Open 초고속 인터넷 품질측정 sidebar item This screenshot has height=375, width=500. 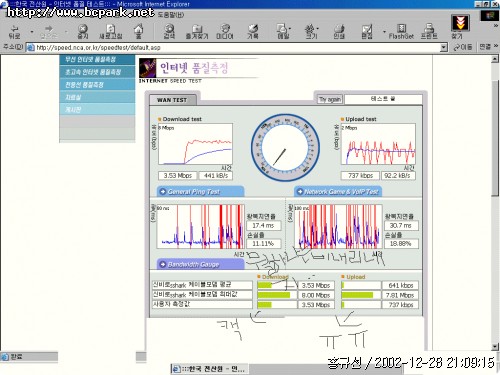[x=97, y=72]
